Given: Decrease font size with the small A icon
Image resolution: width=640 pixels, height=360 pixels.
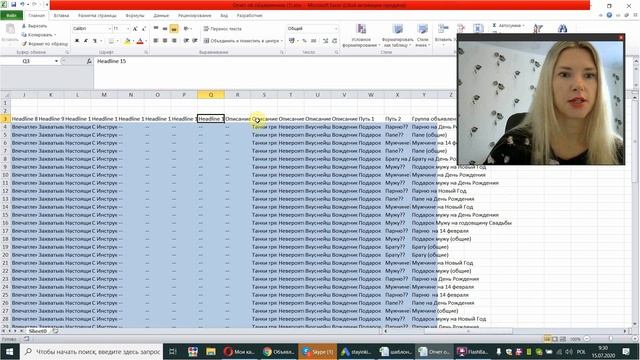Looking at the screenshot, I should (144, 29).
